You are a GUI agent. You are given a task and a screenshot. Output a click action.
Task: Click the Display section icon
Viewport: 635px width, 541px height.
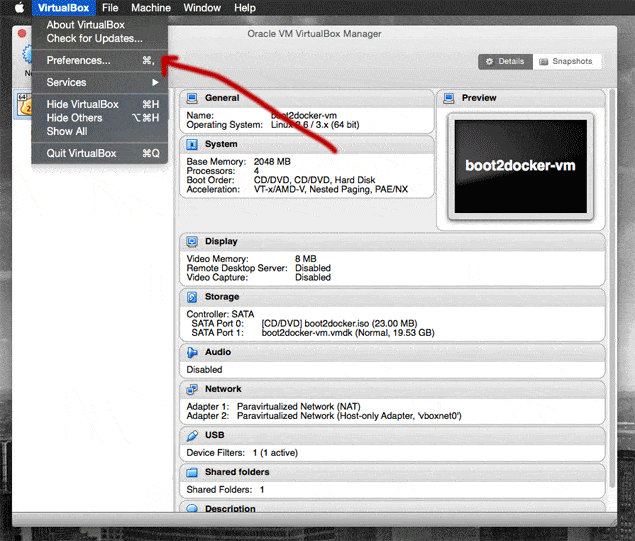click(192, 241)
